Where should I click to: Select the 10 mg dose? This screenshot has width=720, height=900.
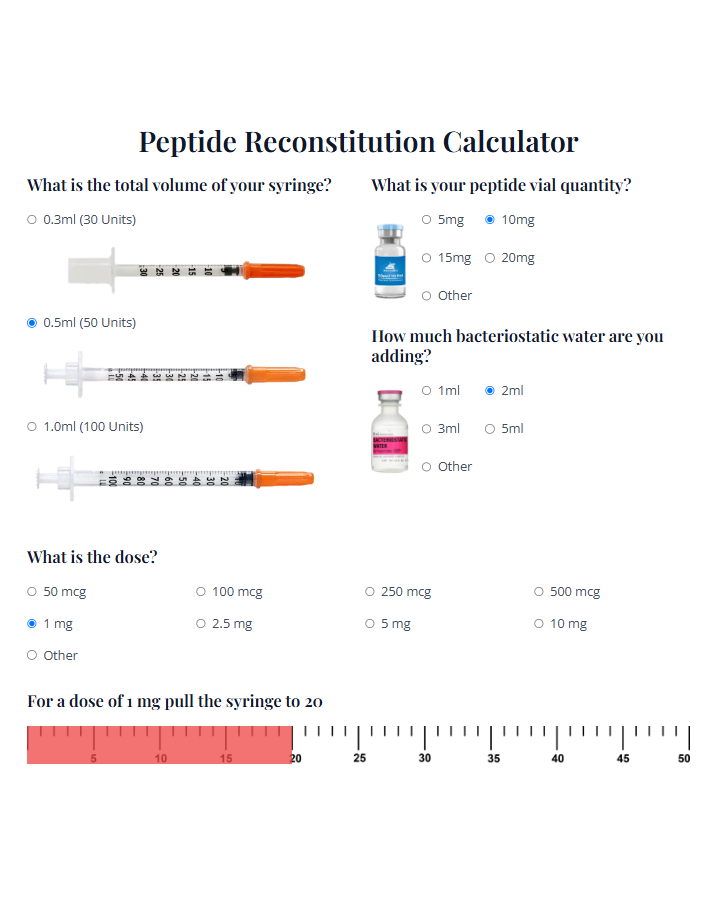click(539, 624)
